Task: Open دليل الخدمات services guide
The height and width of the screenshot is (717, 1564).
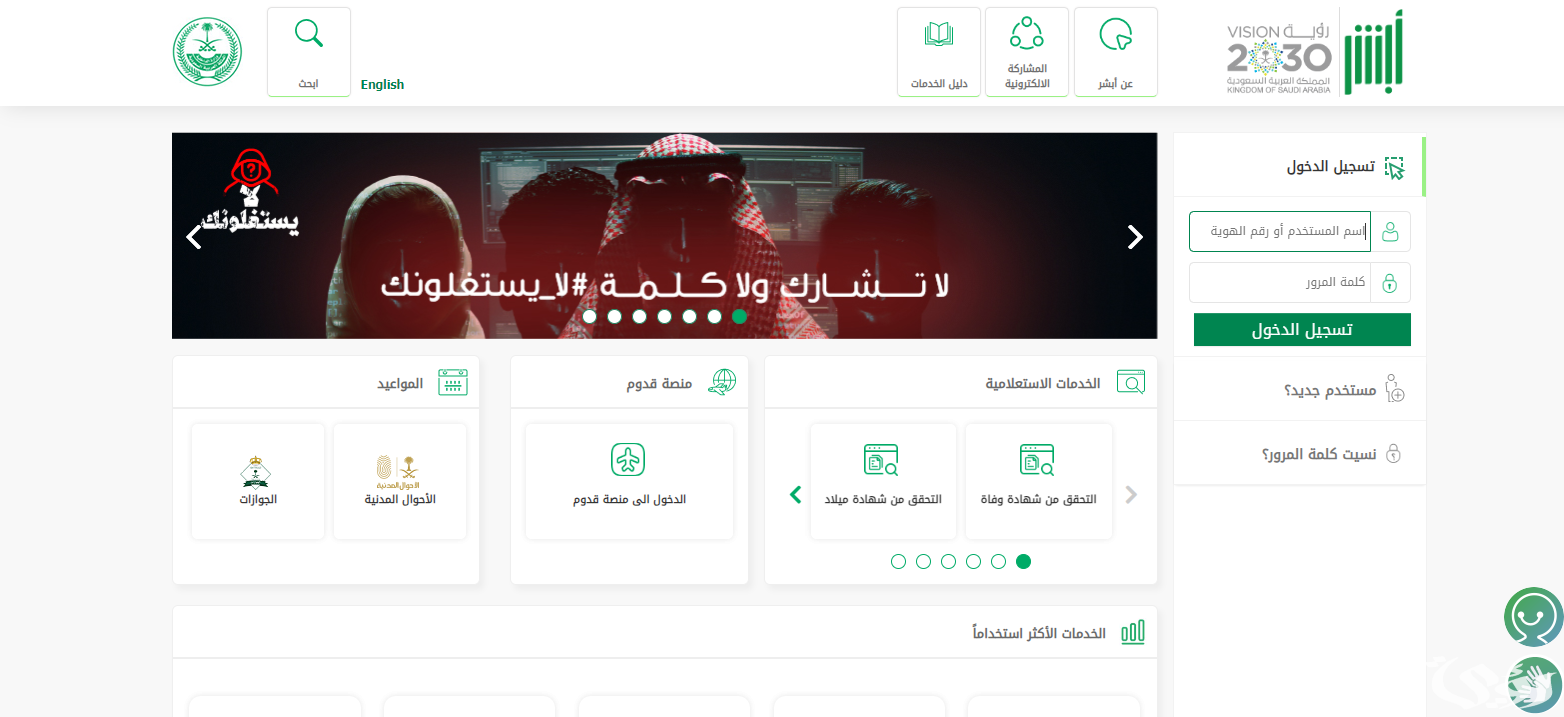Action: [938, 52]
